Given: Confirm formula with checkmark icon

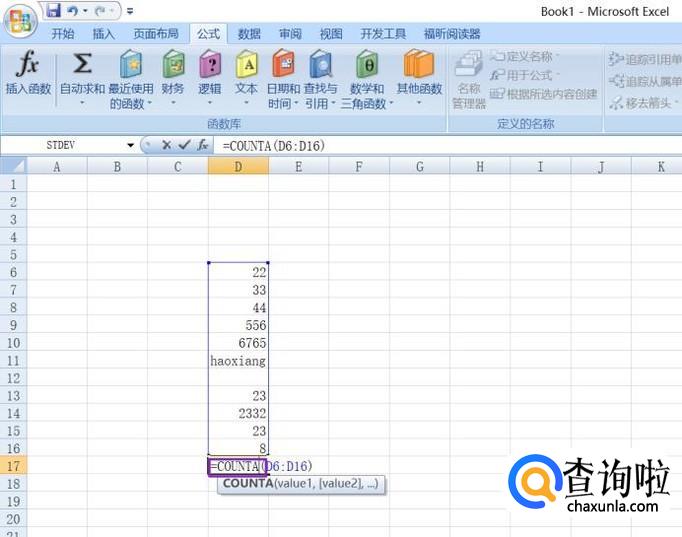Looking at the screenshot, I should click(184, 145).
